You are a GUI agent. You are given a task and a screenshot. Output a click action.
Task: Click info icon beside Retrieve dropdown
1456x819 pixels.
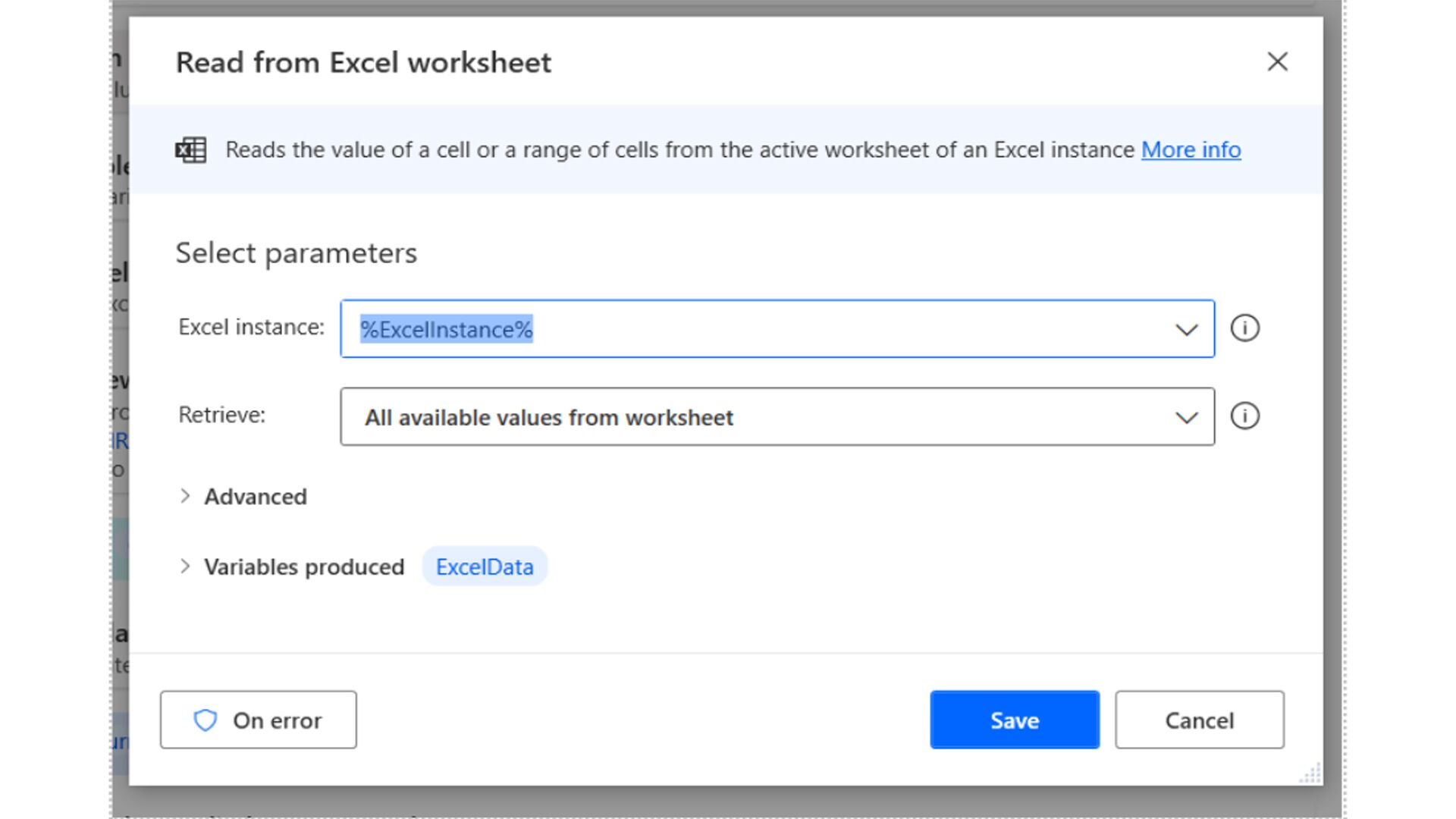coord(1244,416)
